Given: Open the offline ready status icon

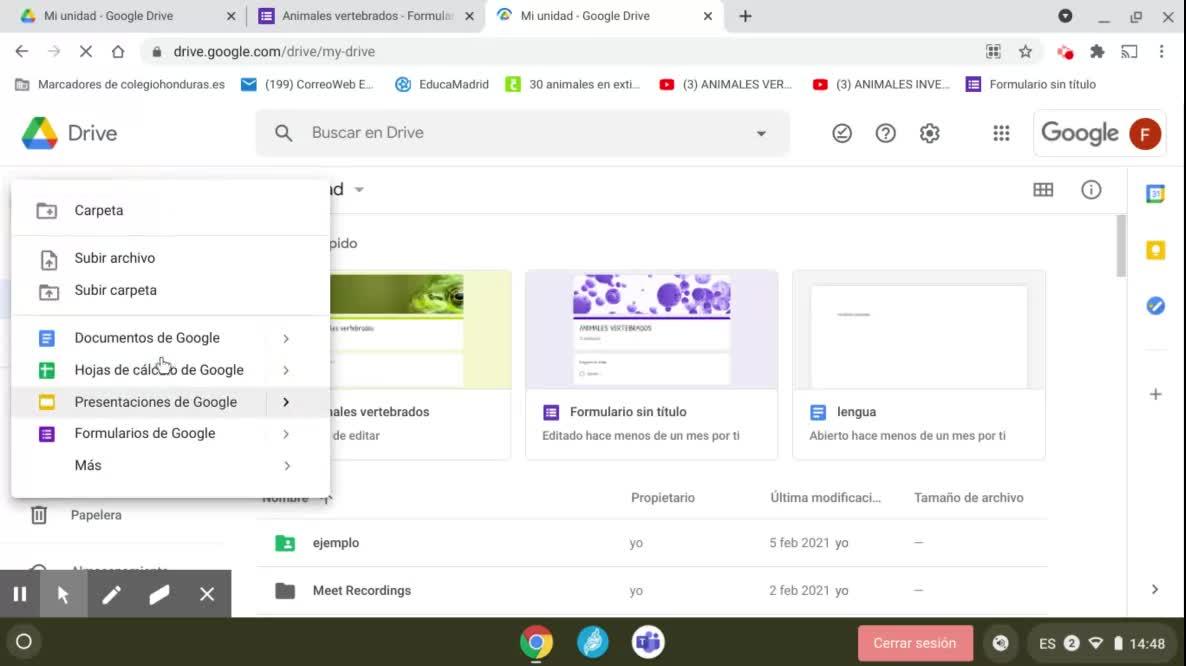Looking at the screenshot, I should 842,133.
